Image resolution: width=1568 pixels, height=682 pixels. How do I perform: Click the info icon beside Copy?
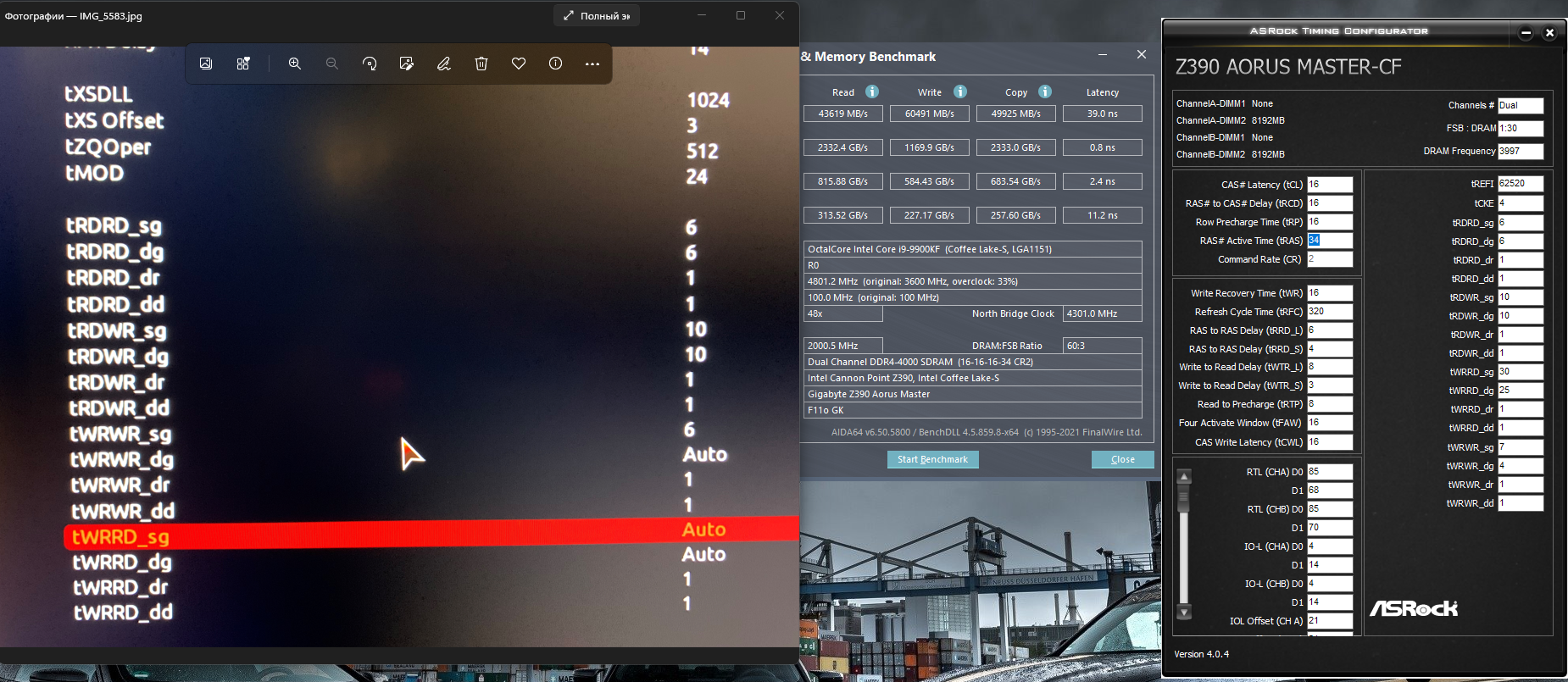[1045, 91]
